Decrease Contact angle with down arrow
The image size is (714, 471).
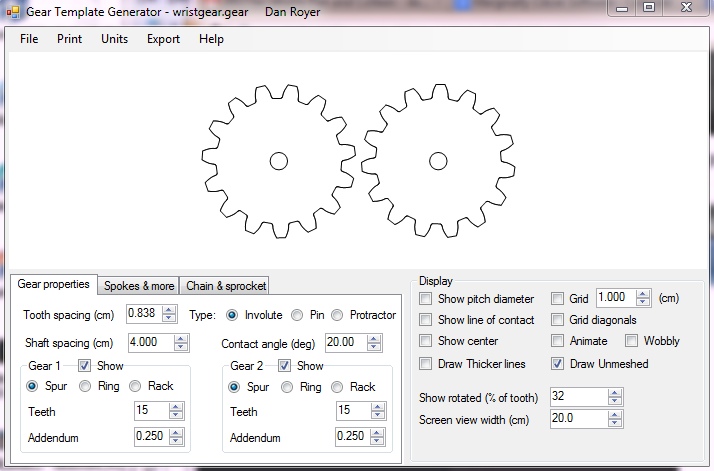click(x=374, y=347)
